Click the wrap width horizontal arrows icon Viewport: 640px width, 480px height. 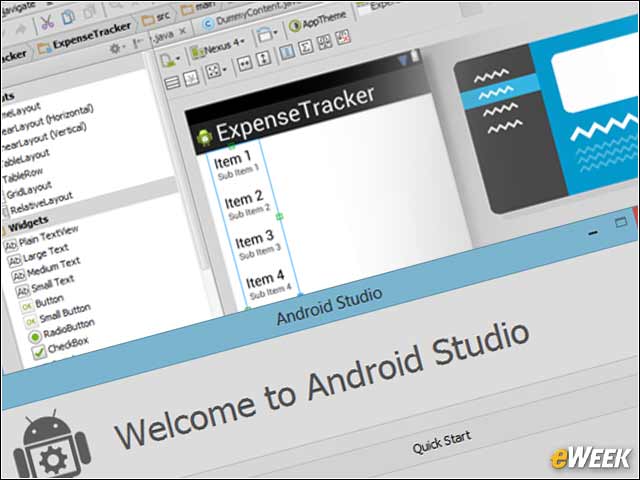(x=245, y=63)
